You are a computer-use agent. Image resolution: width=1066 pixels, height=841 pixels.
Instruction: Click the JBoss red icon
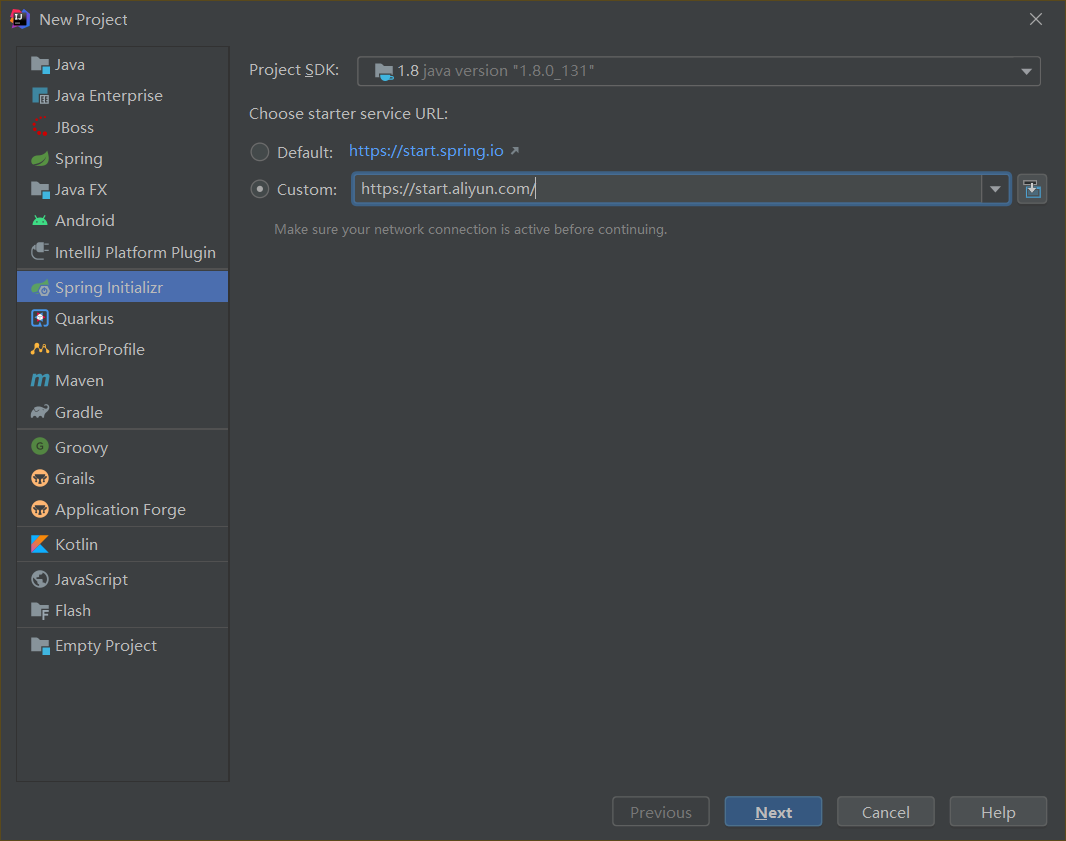(x=40, y=127)
